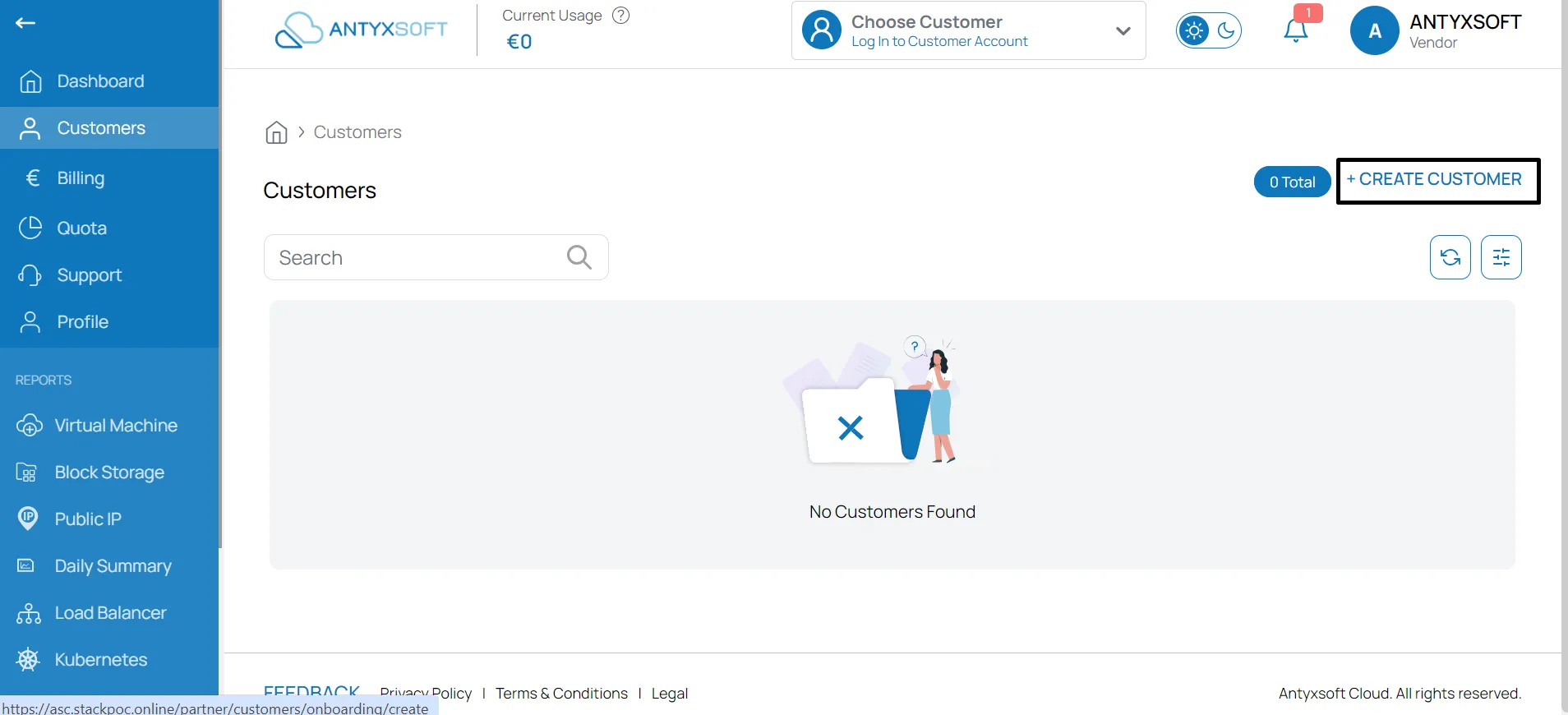The image size is (1568, 715).
Task: Switch to light mode sun toggle
Action: 1194,31
